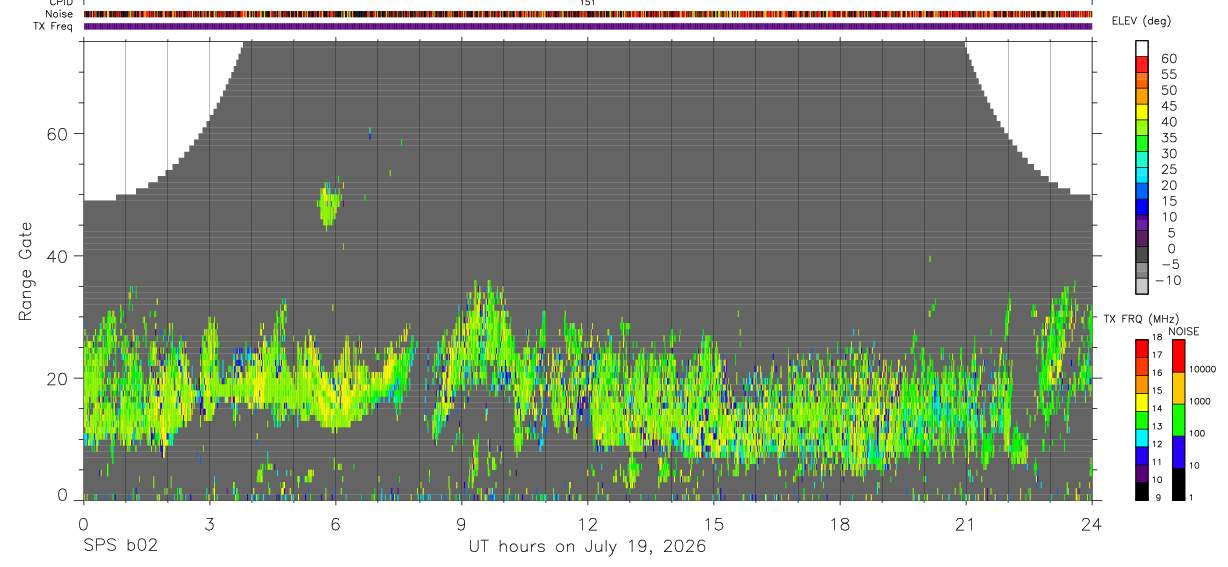Click the blue segment in NOISE legend
This screenshot has width=1228, height=567.
(x=1178, y=452)
